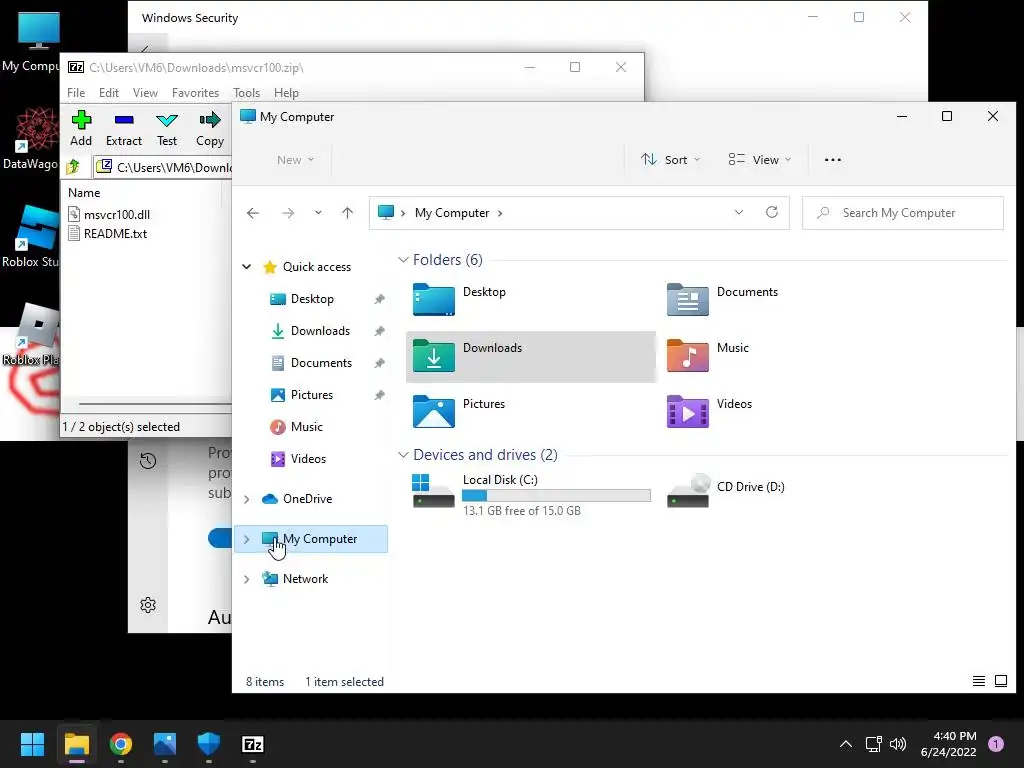Select the Desktop folder icon

[x=434, y=300]
